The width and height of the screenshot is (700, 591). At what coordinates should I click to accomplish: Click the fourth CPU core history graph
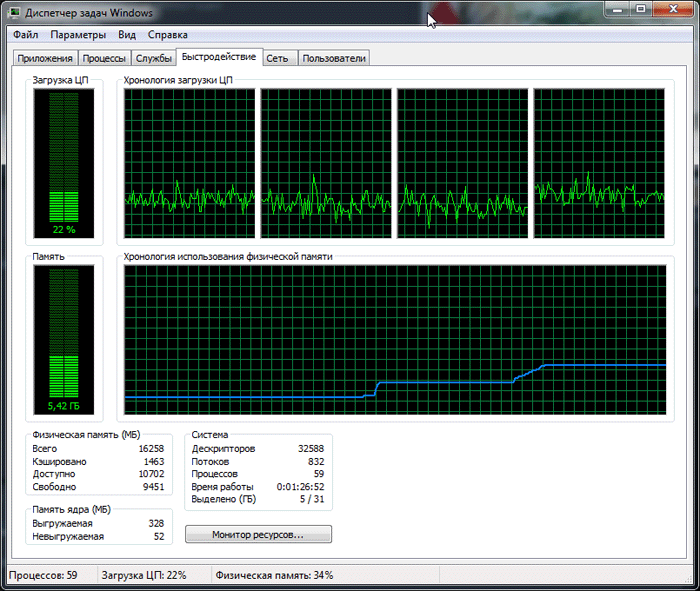(599, 163)
